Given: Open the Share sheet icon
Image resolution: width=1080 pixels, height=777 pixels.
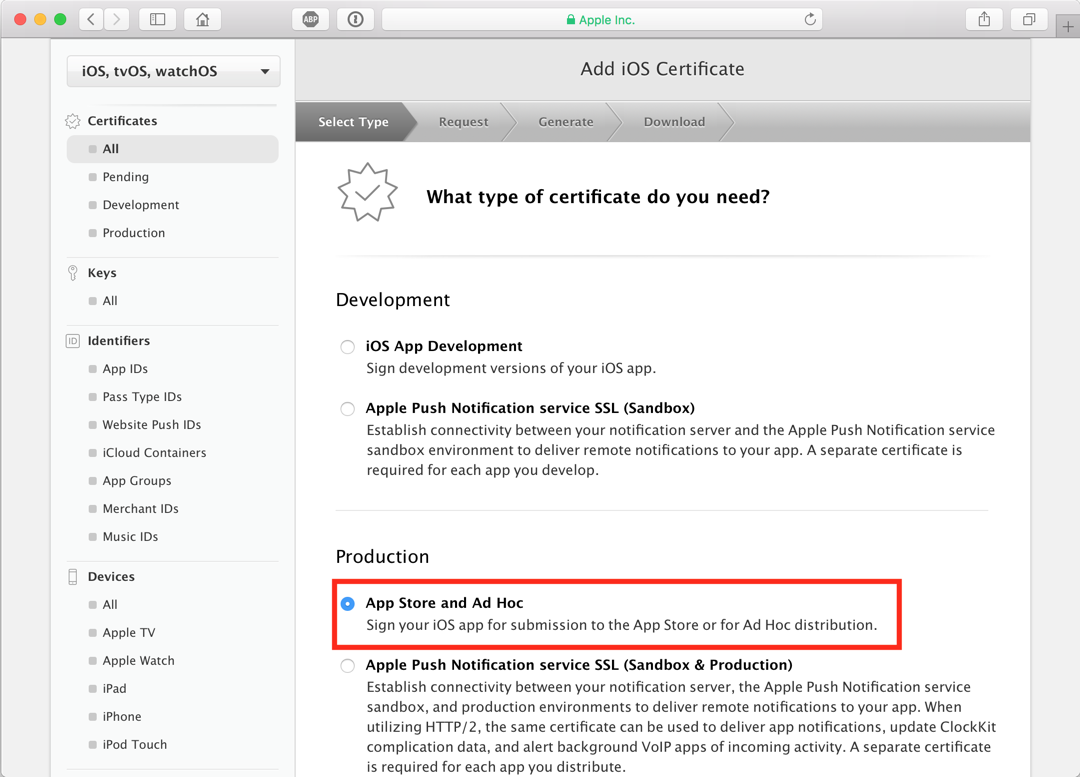Looking at the screenshot, I should [984, 19].
